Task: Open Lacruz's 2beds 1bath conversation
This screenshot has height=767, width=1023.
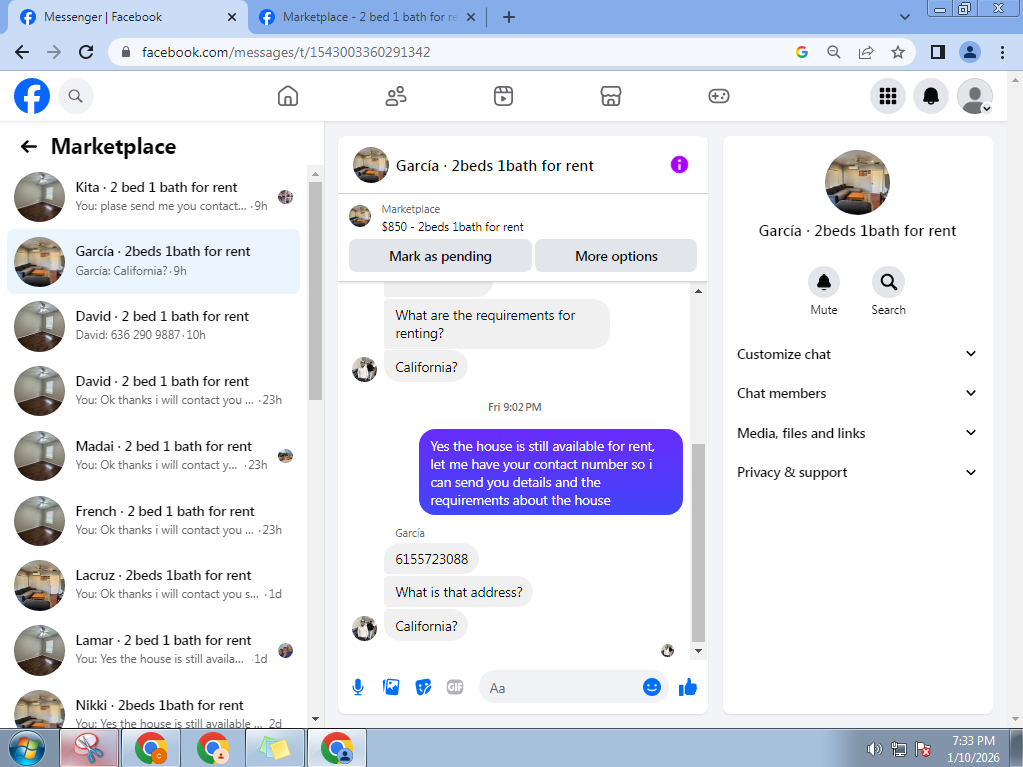Action: pos(154,584)
